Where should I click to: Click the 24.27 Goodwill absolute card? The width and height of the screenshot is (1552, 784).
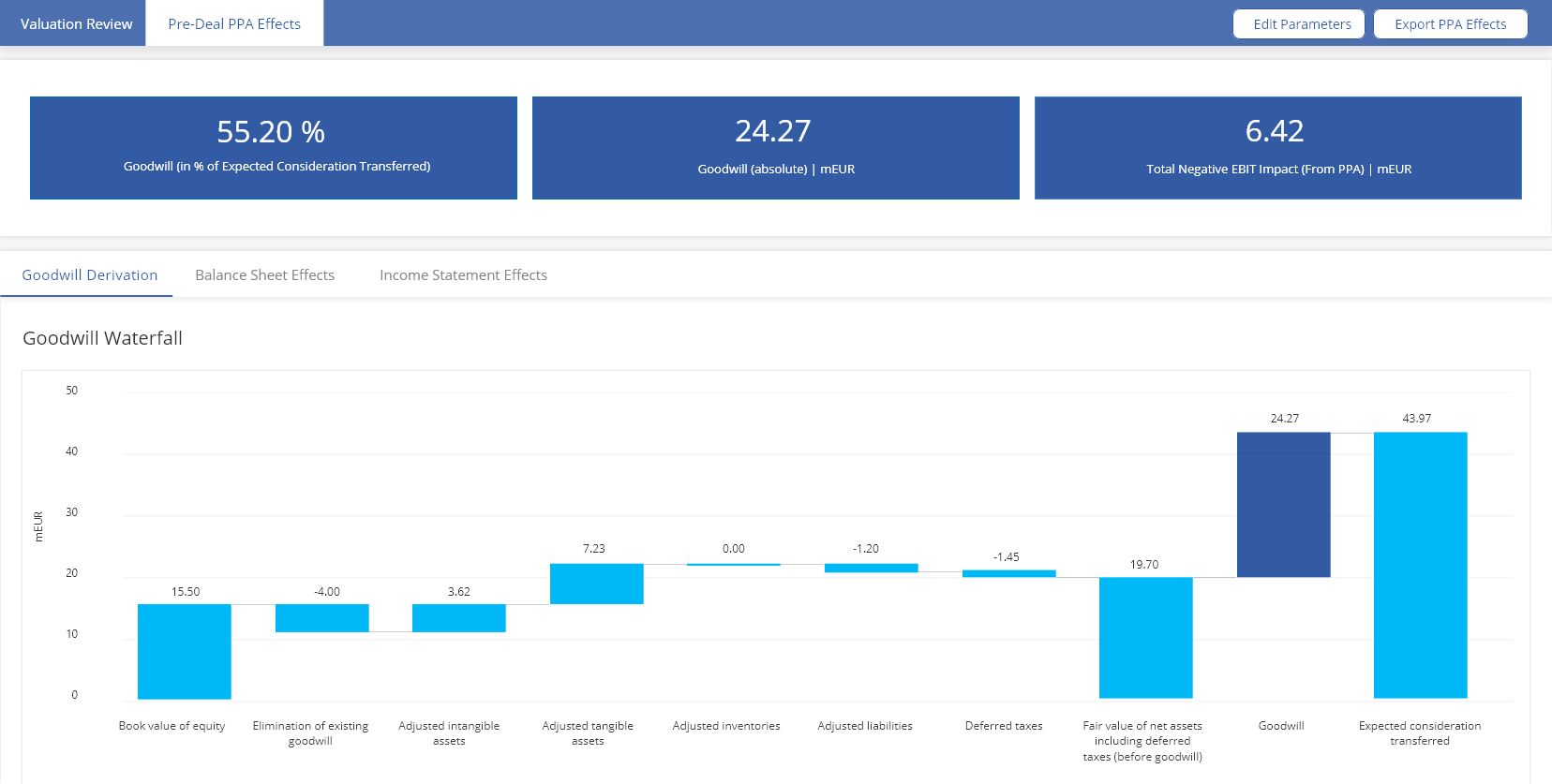pos(775,148)
